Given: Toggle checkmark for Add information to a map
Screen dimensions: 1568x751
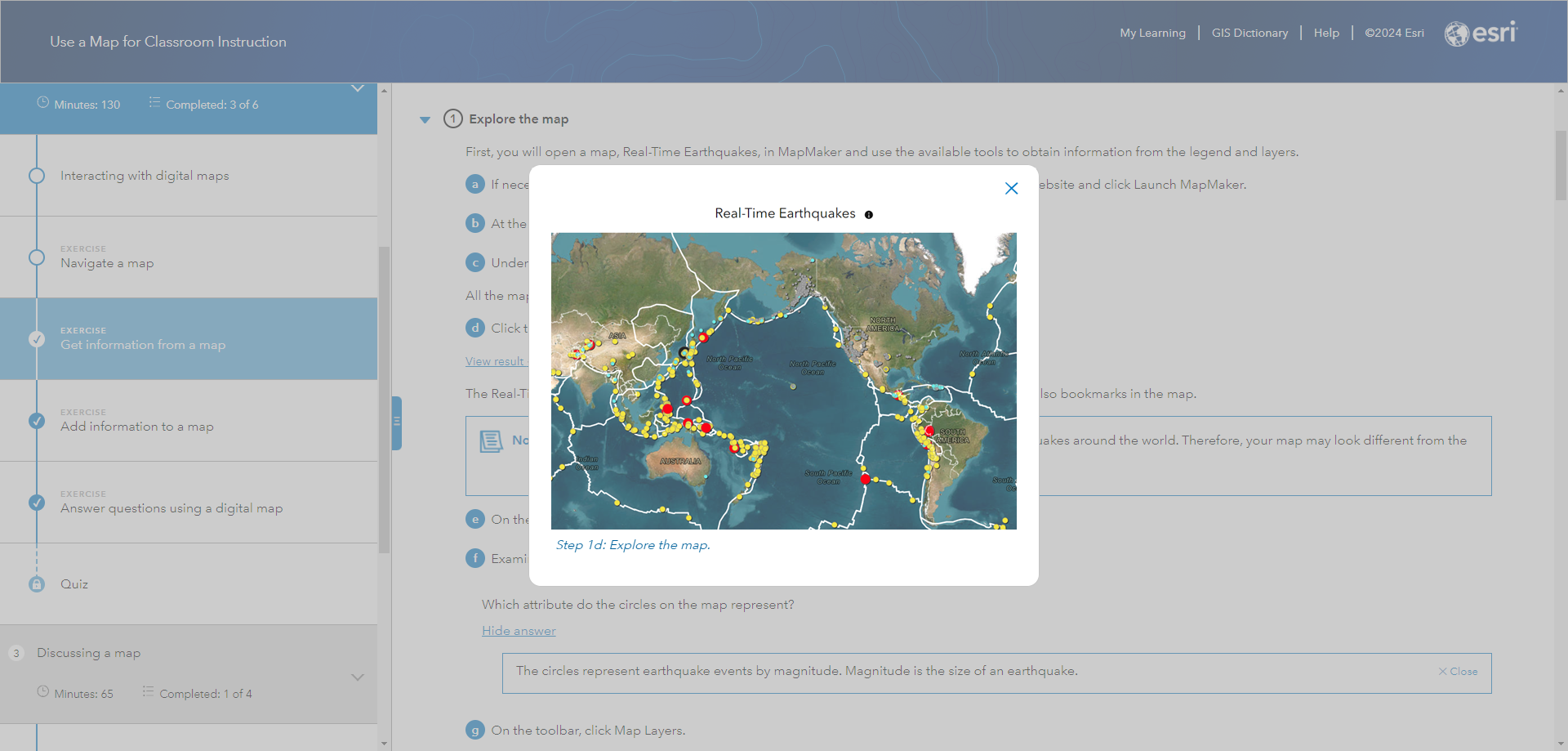Looking at the screenshot, I should coord(37,421).
